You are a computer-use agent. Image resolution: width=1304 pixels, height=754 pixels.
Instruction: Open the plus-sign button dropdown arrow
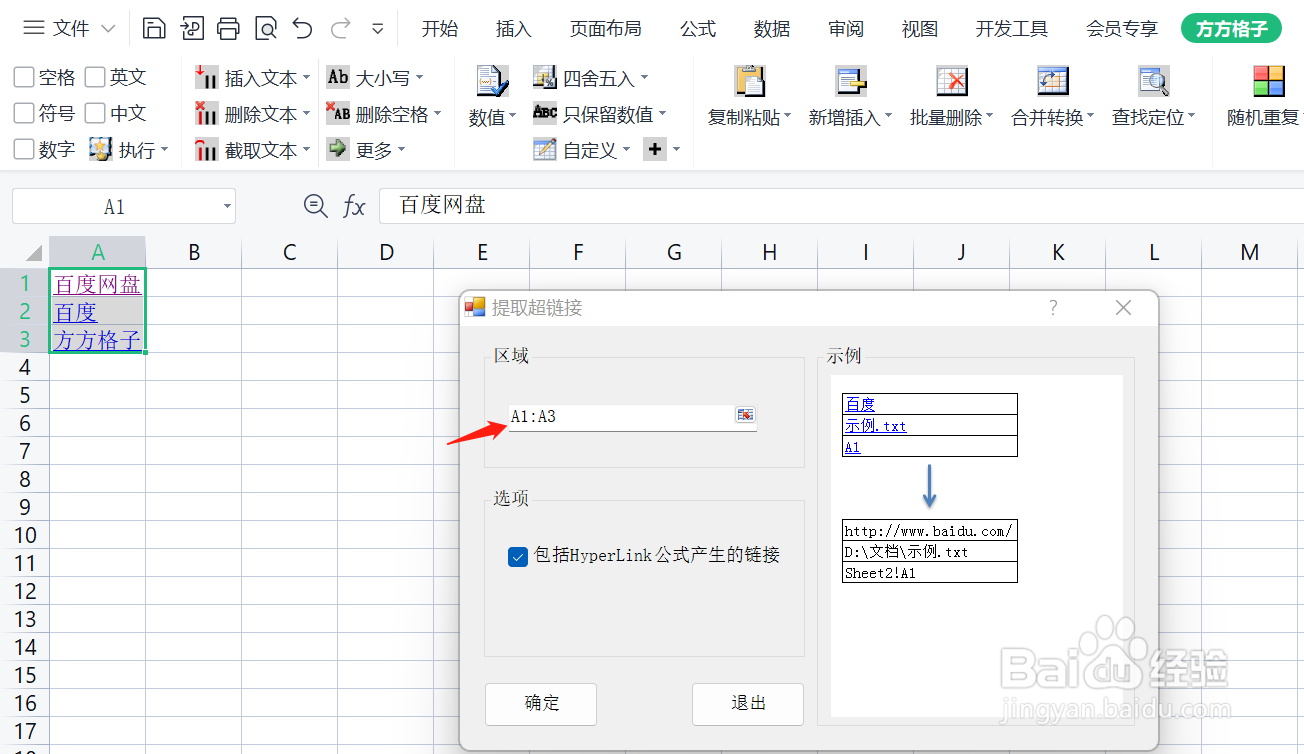676,150
